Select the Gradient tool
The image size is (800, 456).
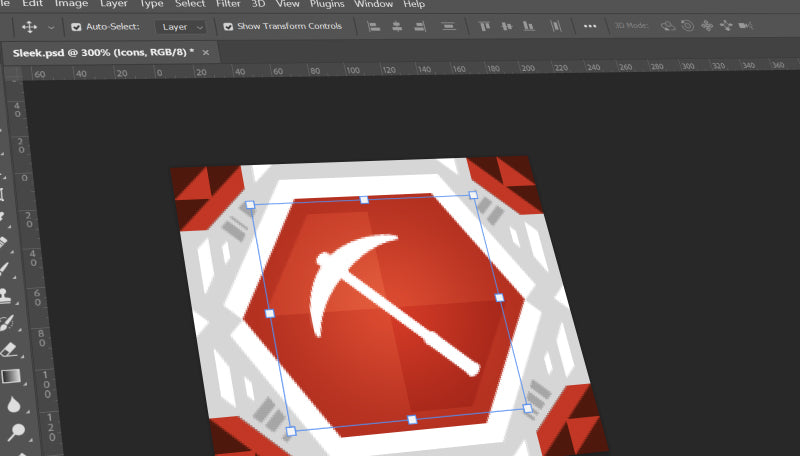11,377
